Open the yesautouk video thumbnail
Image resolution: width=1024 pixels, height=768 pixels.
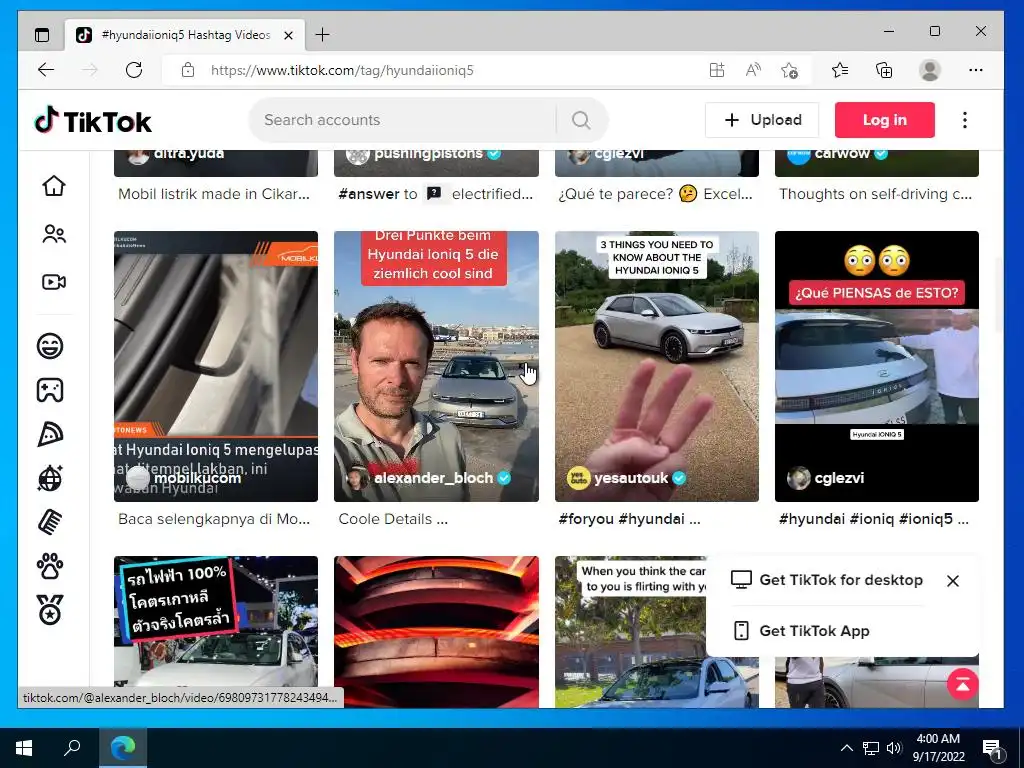tap(656, 366)
